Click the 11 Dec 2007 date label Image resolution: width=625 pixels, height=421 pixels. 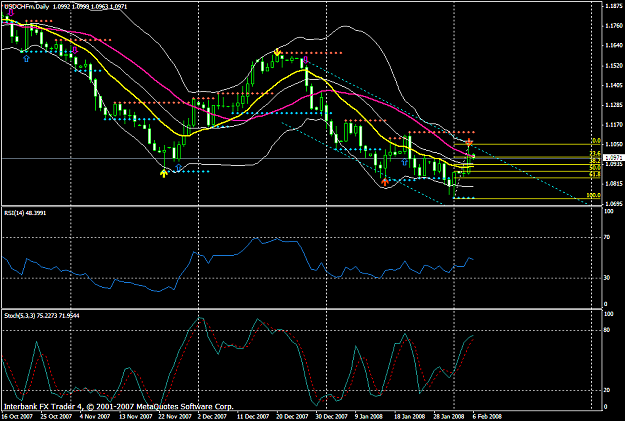pyautogui.click(x=253, y=417)
